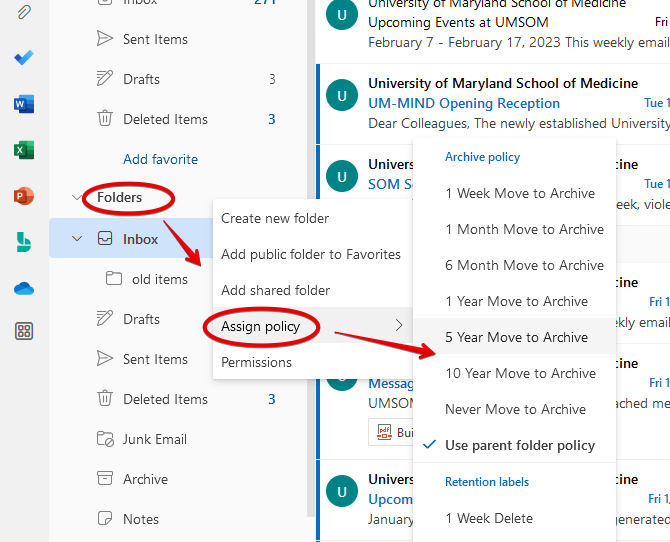Screen dimensions: 670x542
Task: Open the Bing icon in app rail
Action: pyautogui.click(x=24, y=243)
